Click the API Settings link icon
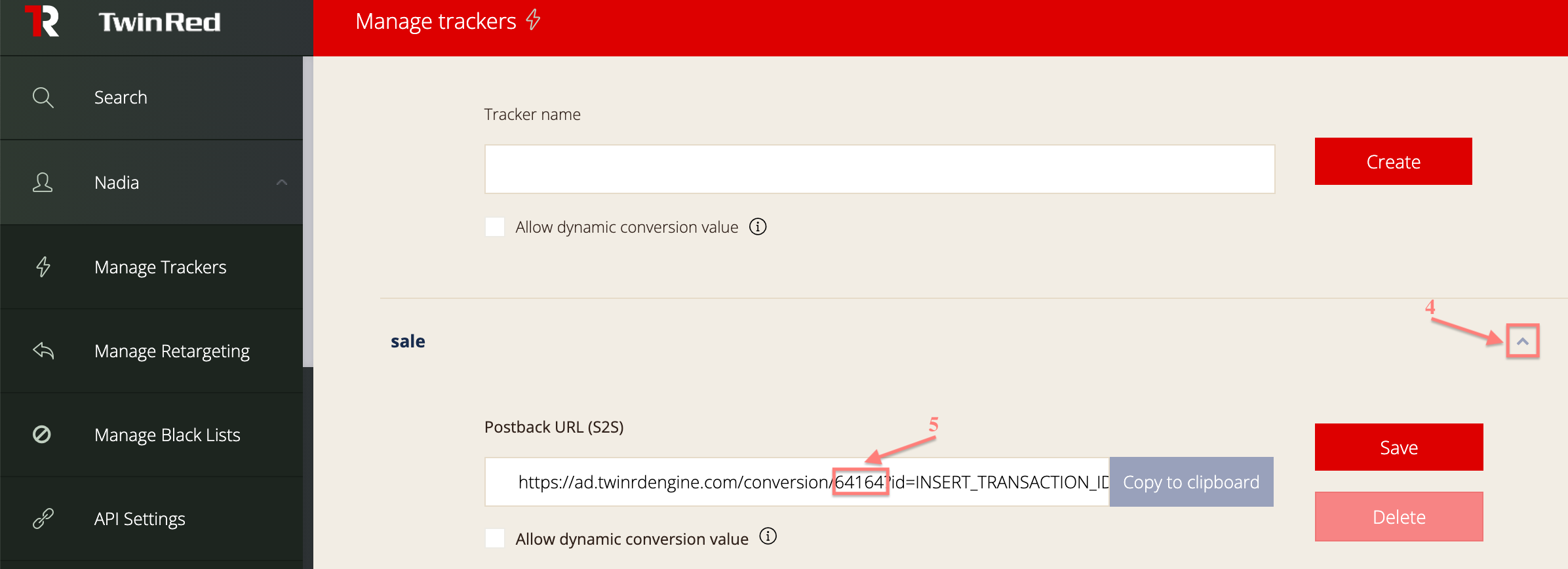1568x569 pixels. tap(43, 519)
